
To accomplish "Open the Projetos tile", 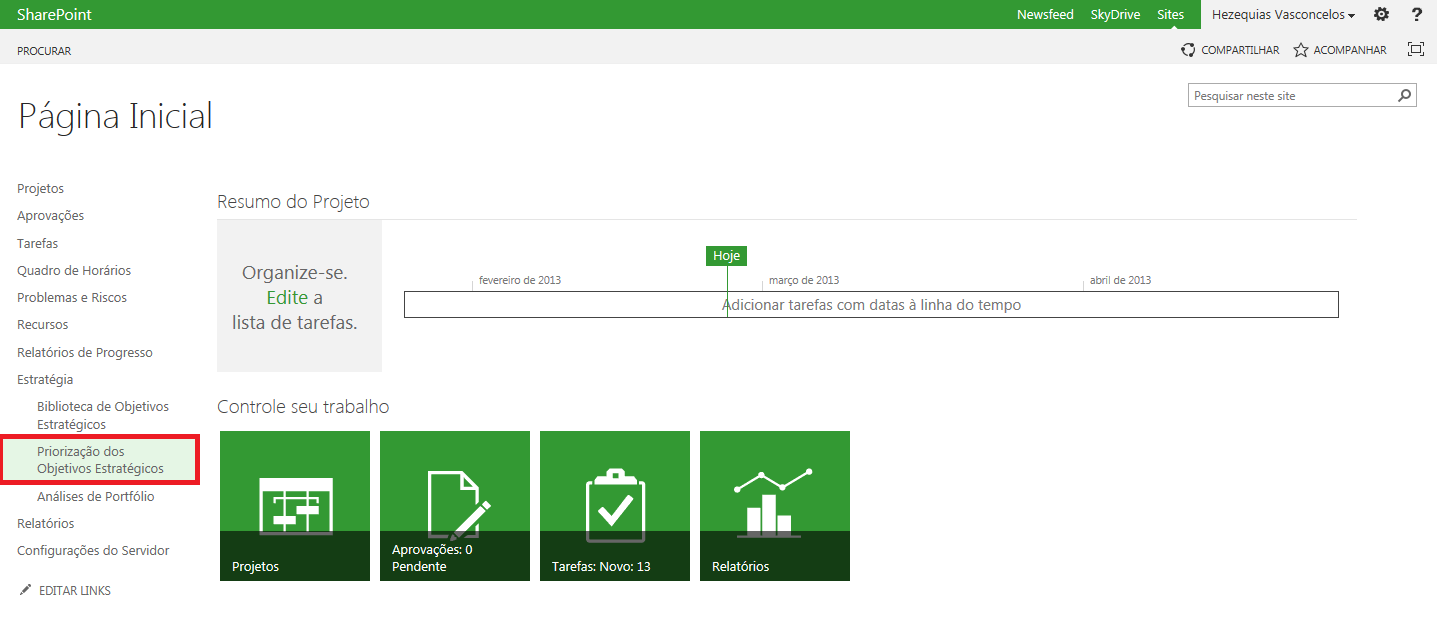I will coord(295,506).
